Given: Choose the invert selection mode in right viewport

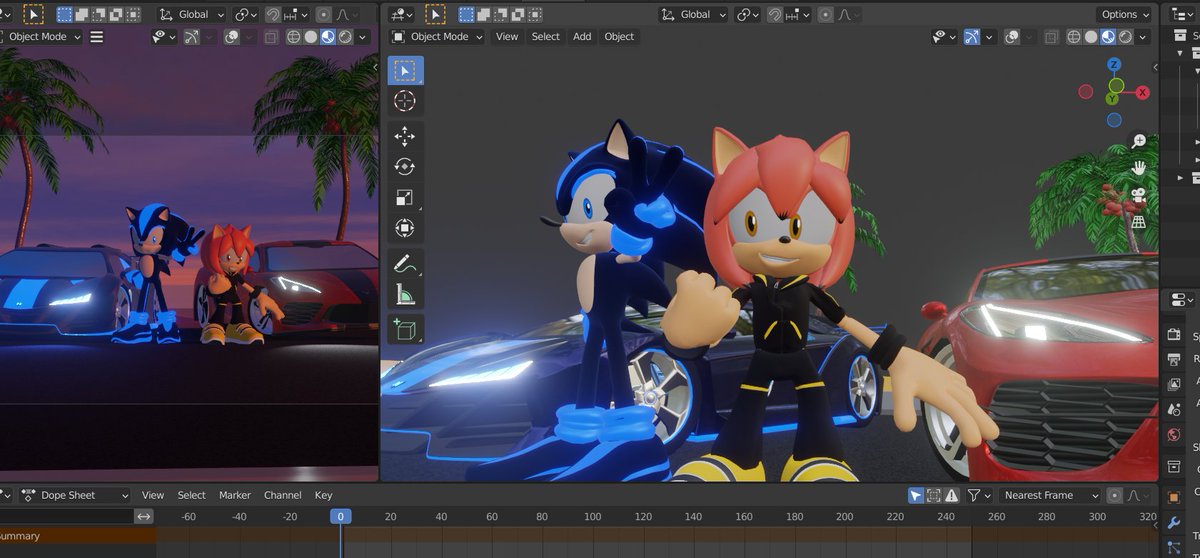Looking at the screenshot, I should pos(517,15).
